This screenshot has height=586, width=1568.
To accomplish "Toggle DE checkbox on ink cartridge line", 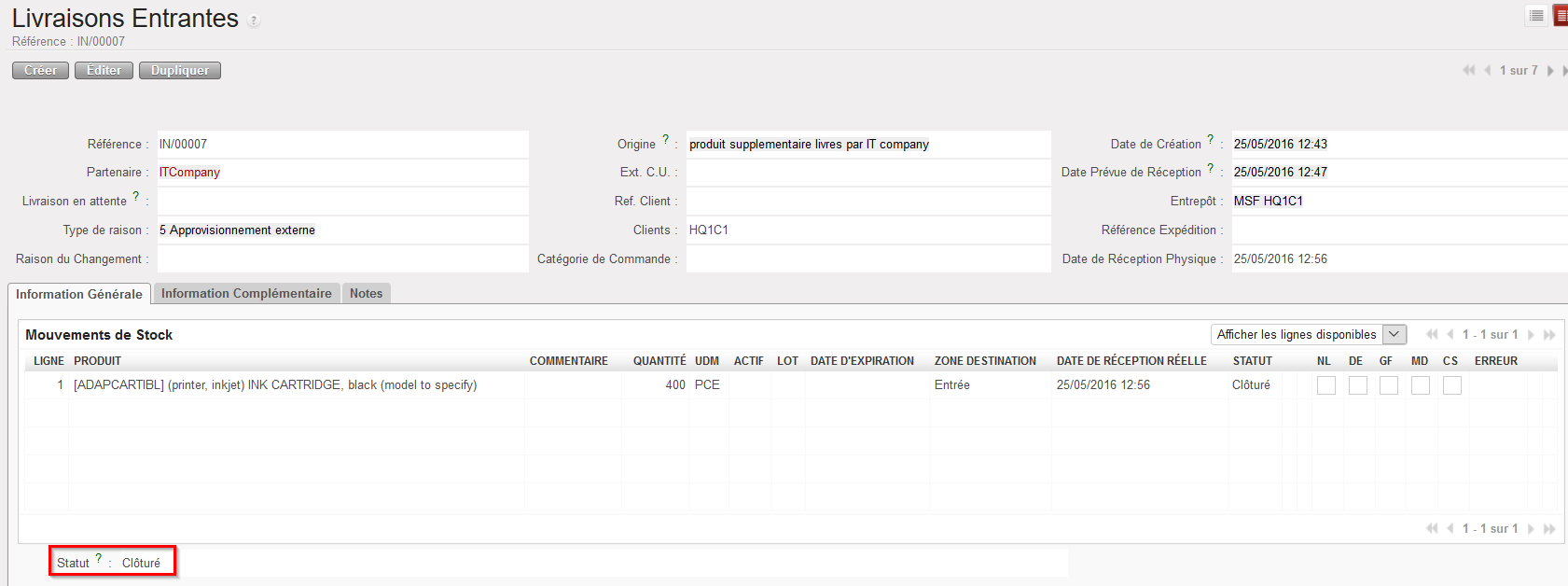I will [x=1358, y=385].
